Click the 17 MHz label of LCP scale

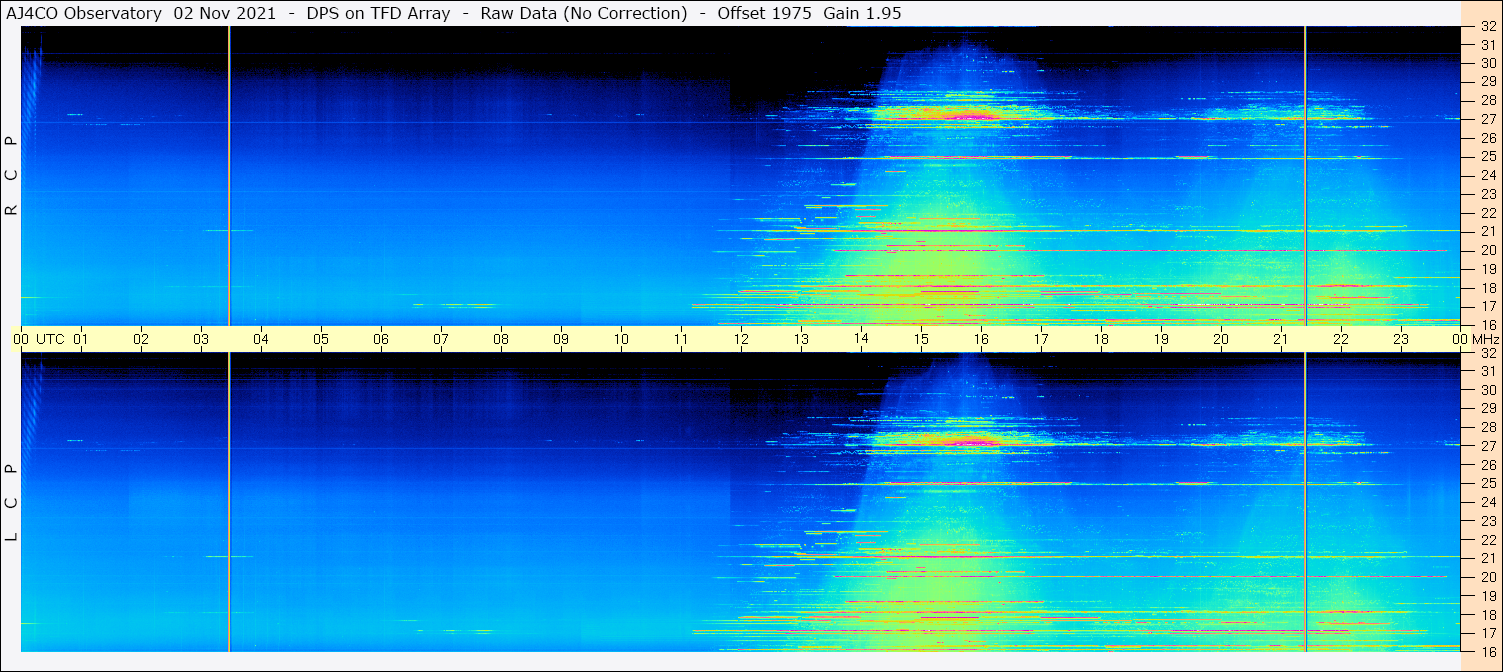(x=1487, y=633)
